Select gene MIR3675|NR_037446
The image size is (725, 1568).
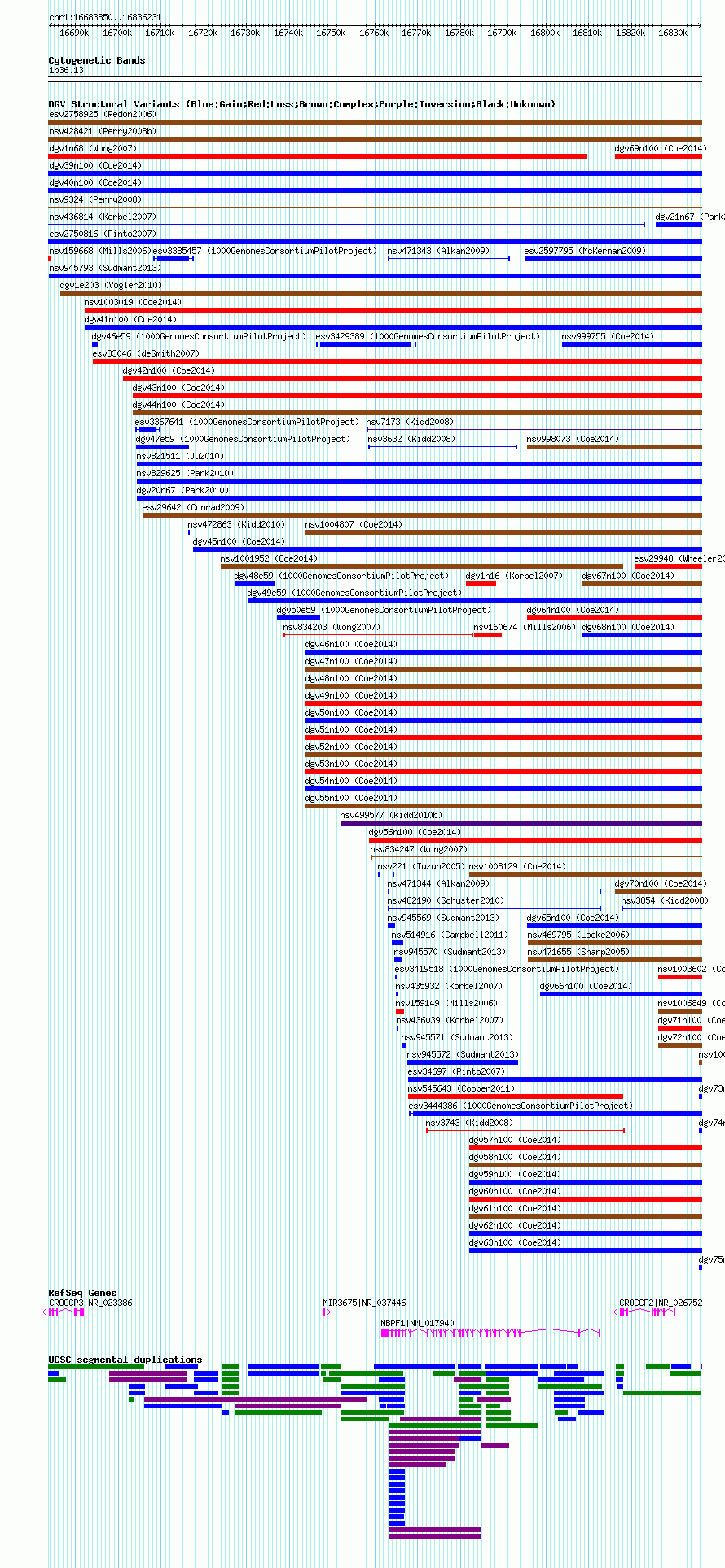364,1303
